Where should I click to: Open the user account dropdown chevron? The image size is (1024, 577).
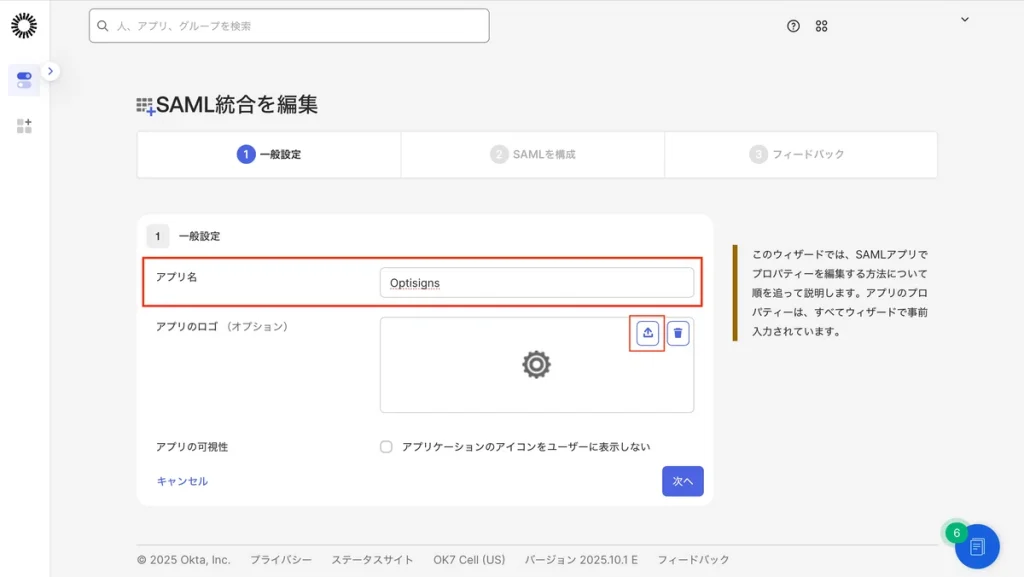[965, 19]
